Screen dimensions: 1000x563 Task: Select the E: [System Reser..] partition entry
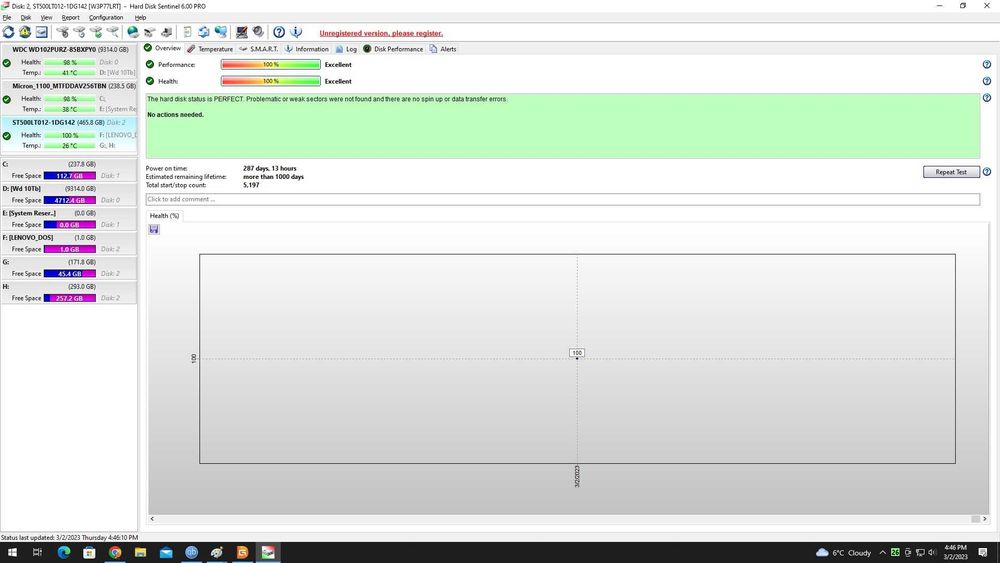point(69,219)
